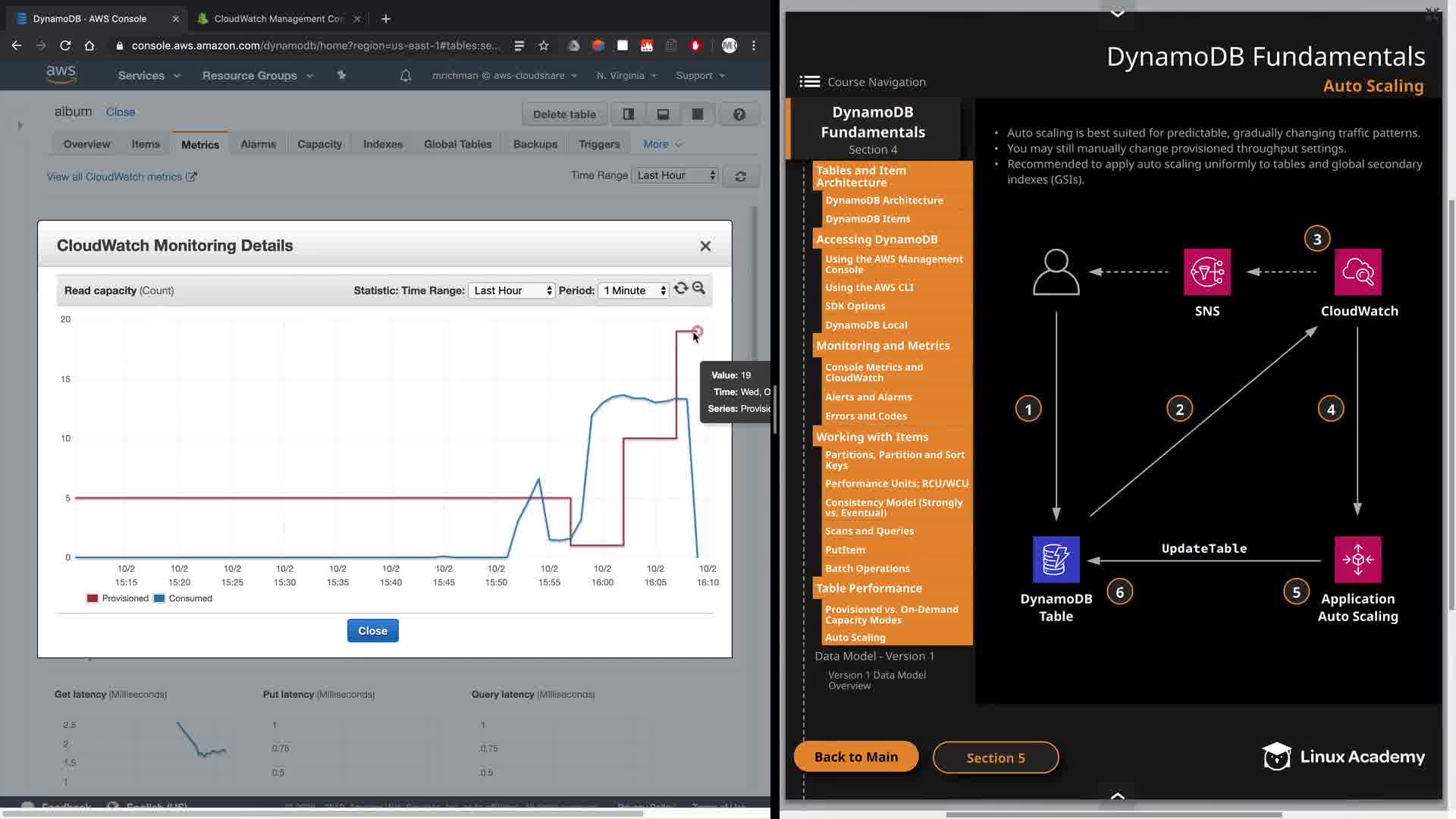Open the Period 1 Minute dropdown
This screenshot has height=819, width=1456.
tap(634, 290)
